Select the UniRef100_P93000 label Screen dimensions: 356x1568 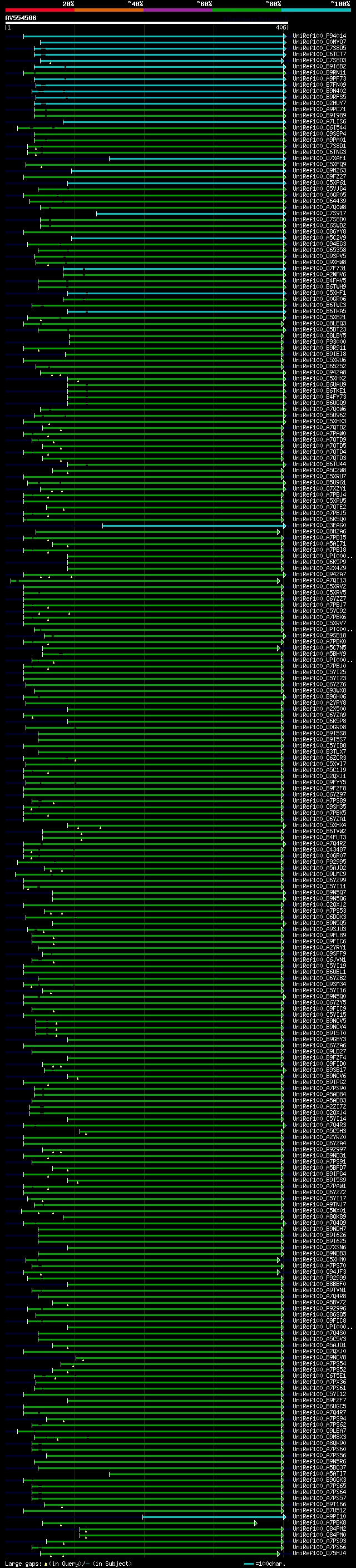[319, 342]
